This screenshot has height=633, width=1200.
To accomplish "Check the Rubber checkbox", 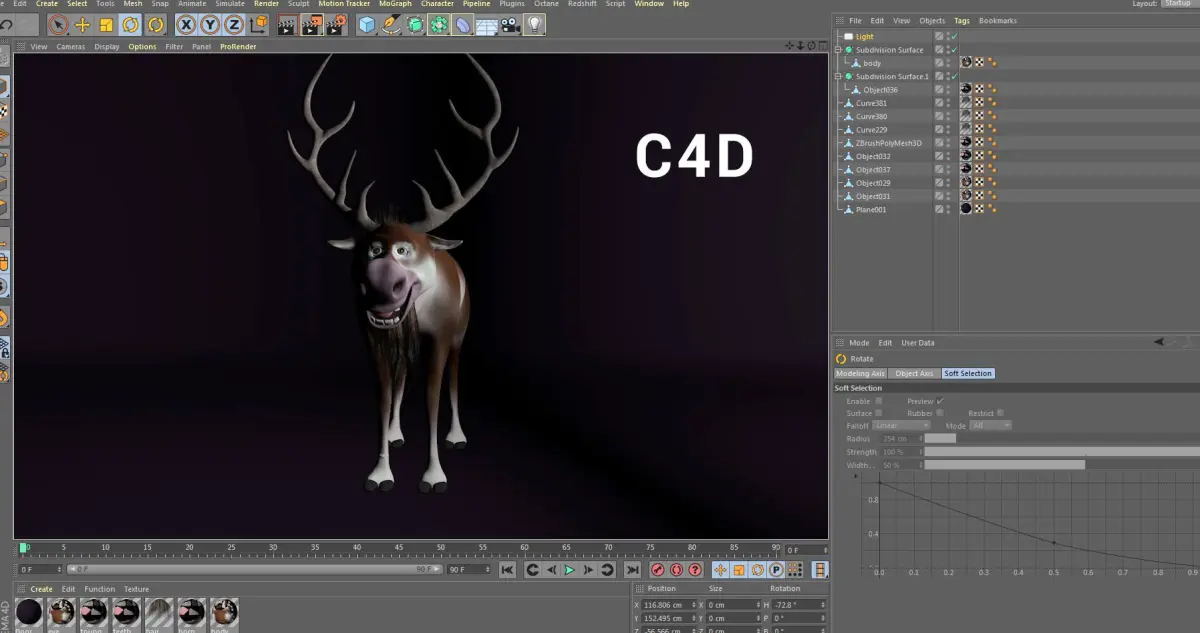I will pos(940,413).
